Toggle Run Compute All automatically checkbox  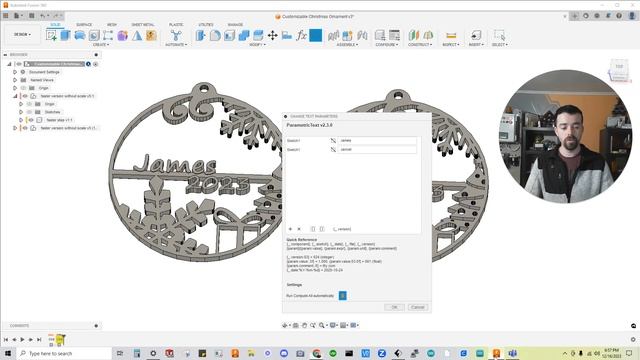click(x=342, y=295)
